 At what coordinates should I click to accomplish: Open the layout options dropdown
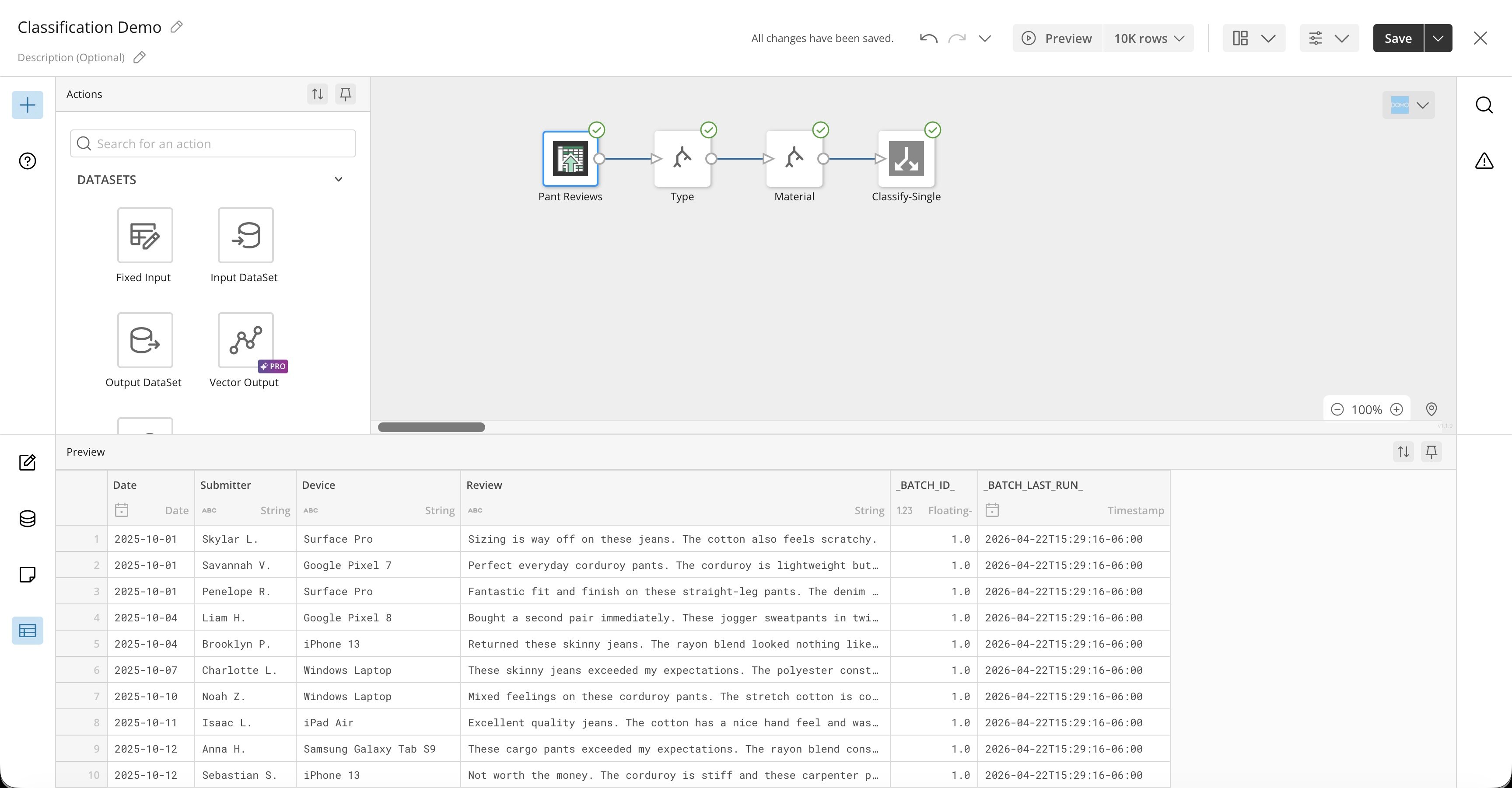(1254, 38)
